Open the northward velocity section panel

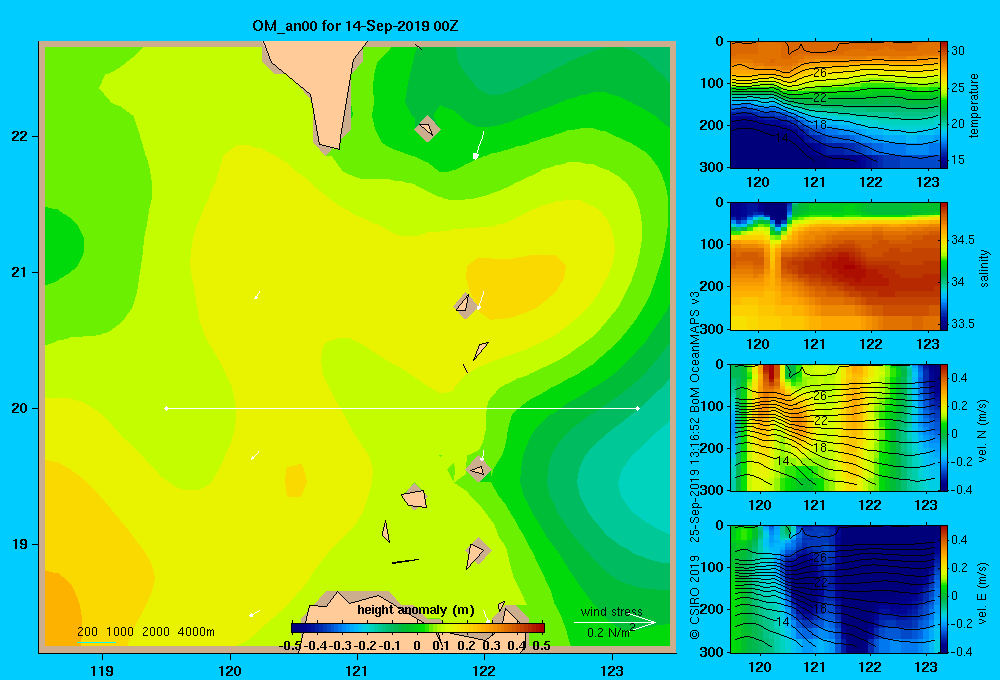tap(835, 427)
